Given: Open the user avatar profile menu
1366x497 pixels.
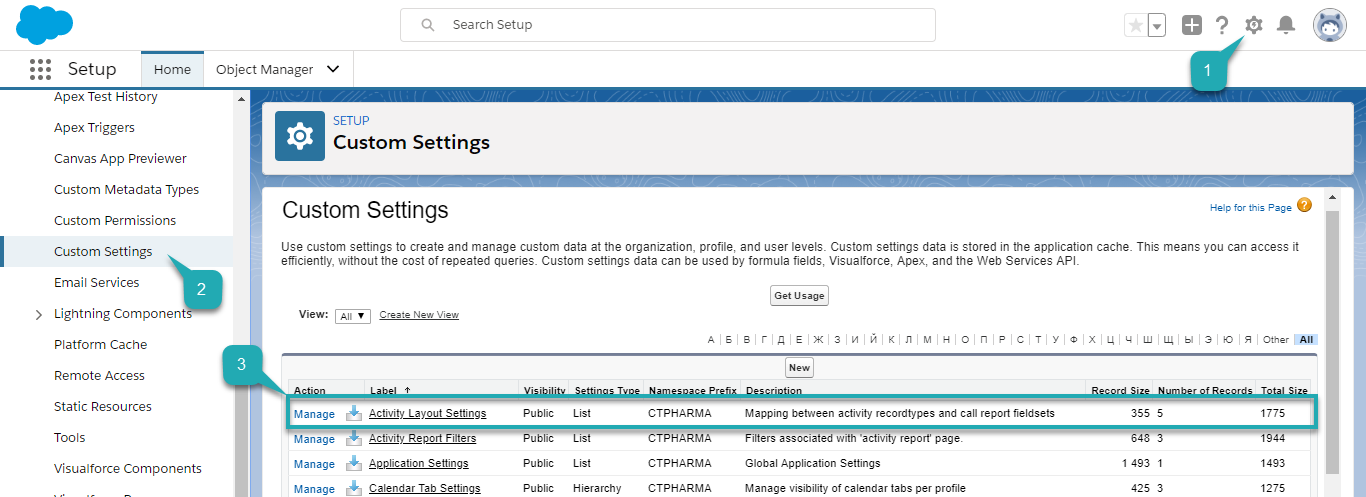Looking at the screenshot, I should (x=1329, y=26).
